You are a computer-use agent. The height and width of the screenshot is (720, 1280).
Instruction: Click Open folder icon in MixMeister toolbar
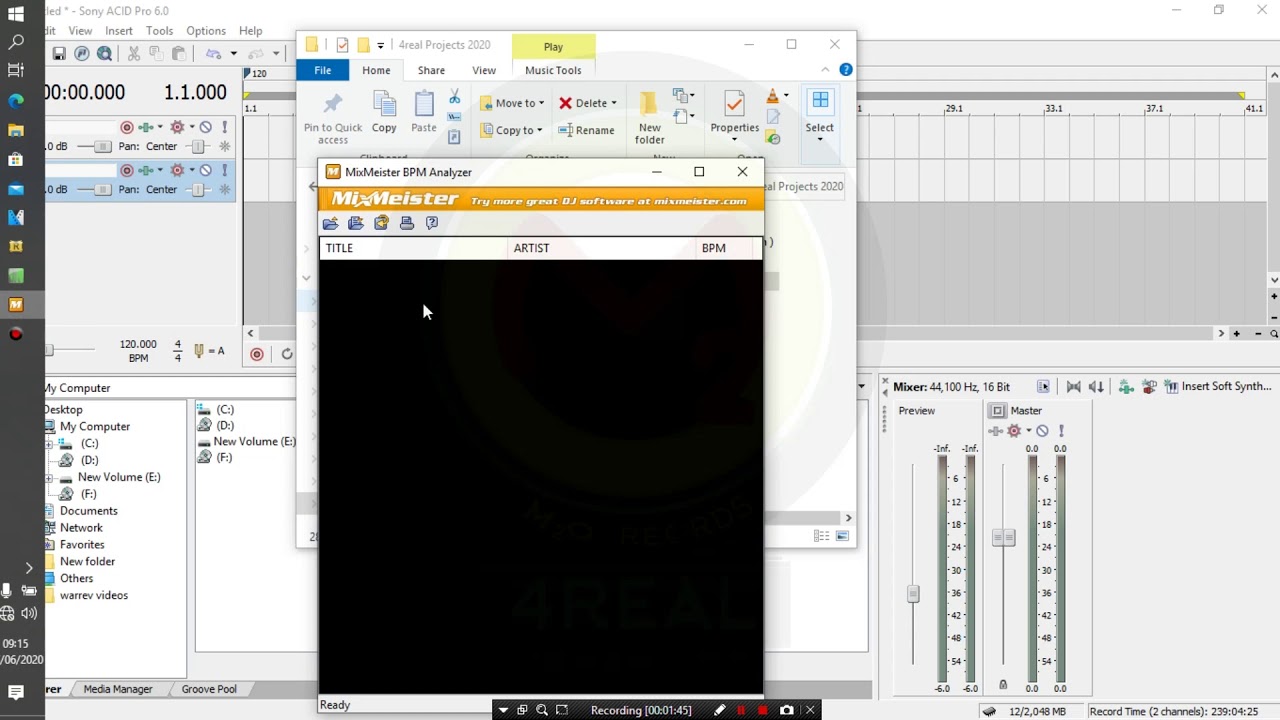pos(355,223)
